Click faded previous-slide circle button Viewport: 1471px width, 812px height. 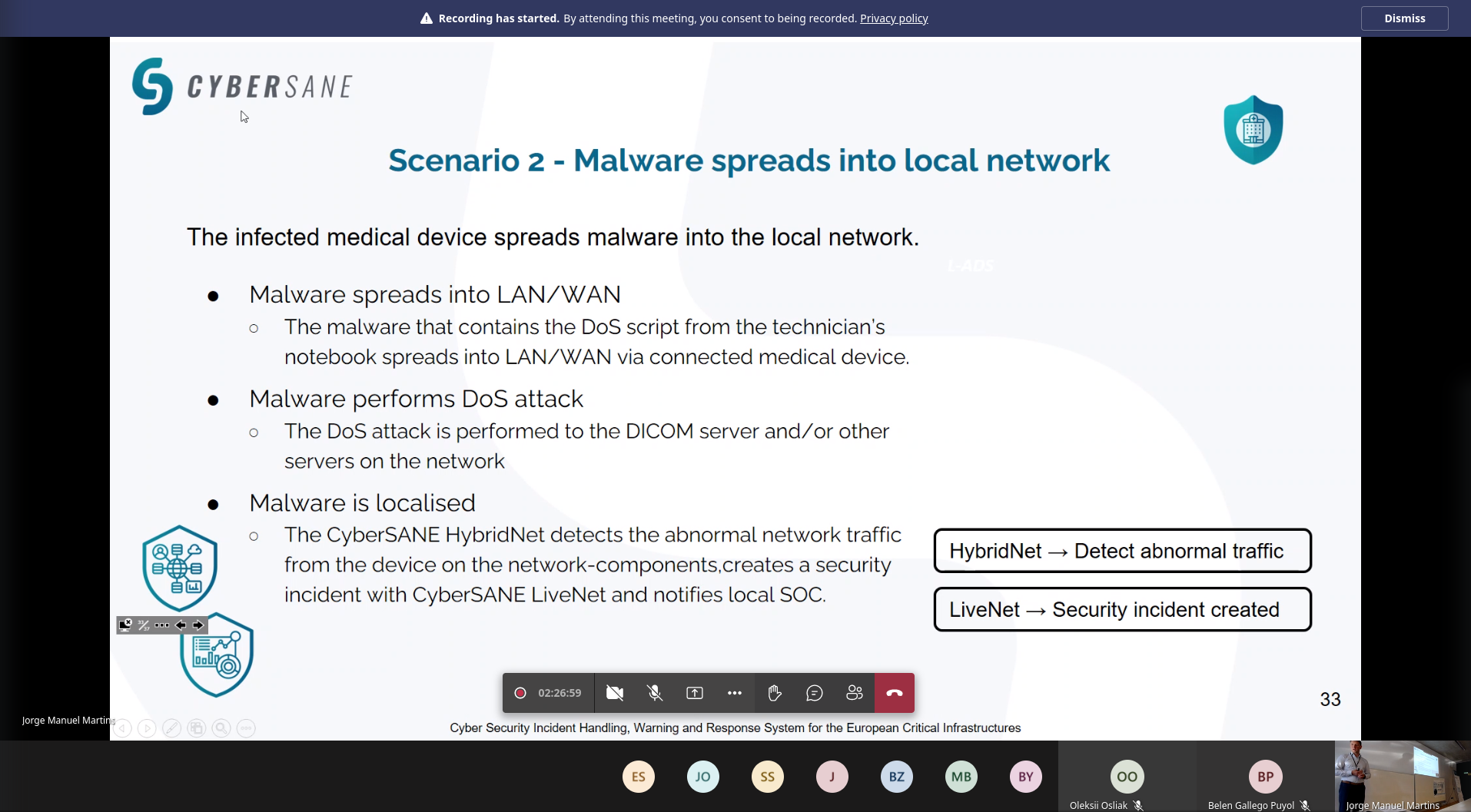123,728
